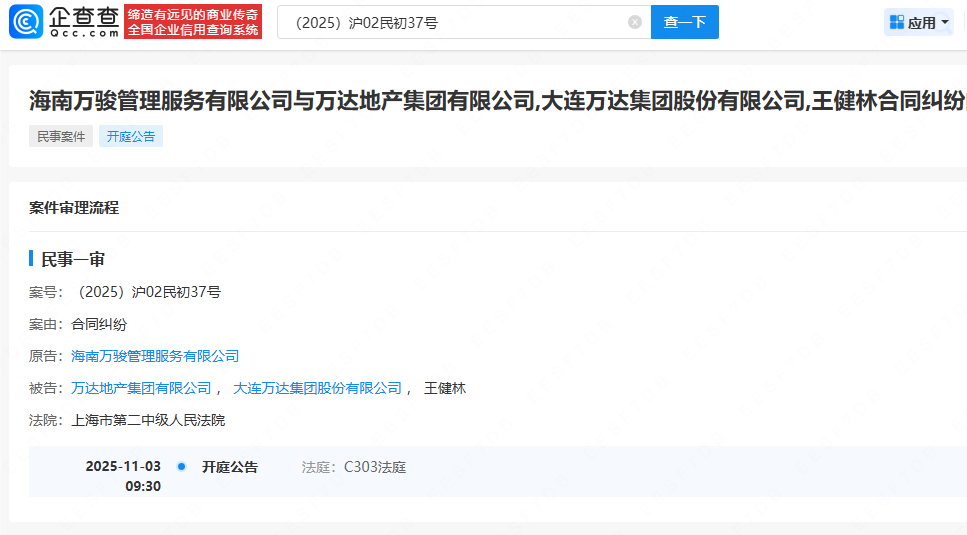This screenshot has width=967, height=535.
Task: Click the 案件审理流程 section header
Action: (x=74, y=208)
